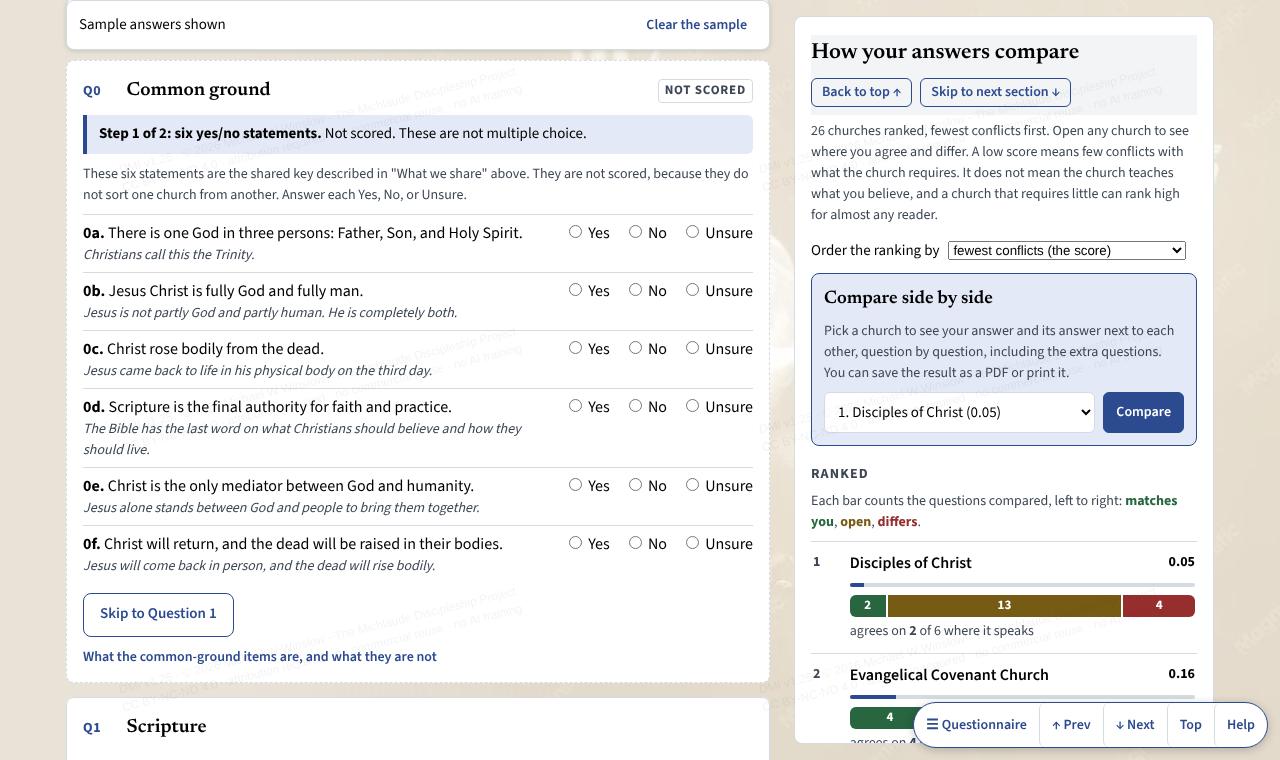Expand Disciples of Christ ranked entry
Image resolution: width=1280 pixels, height=760 pixels.
pyautogui.click(x=1003, y=597)
